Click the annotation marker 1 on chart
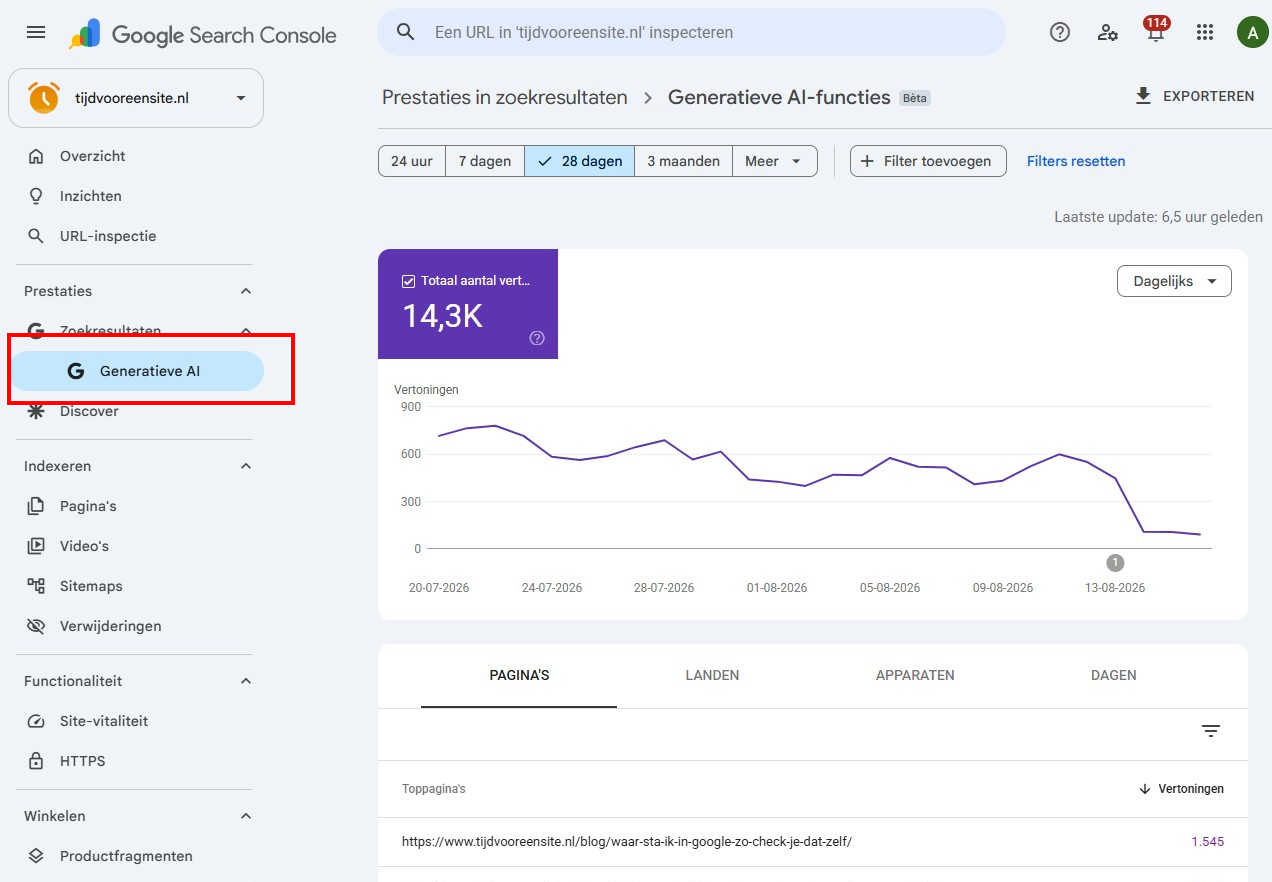This screenshot has width=1272, height=882. click(x=1115, y=562)
